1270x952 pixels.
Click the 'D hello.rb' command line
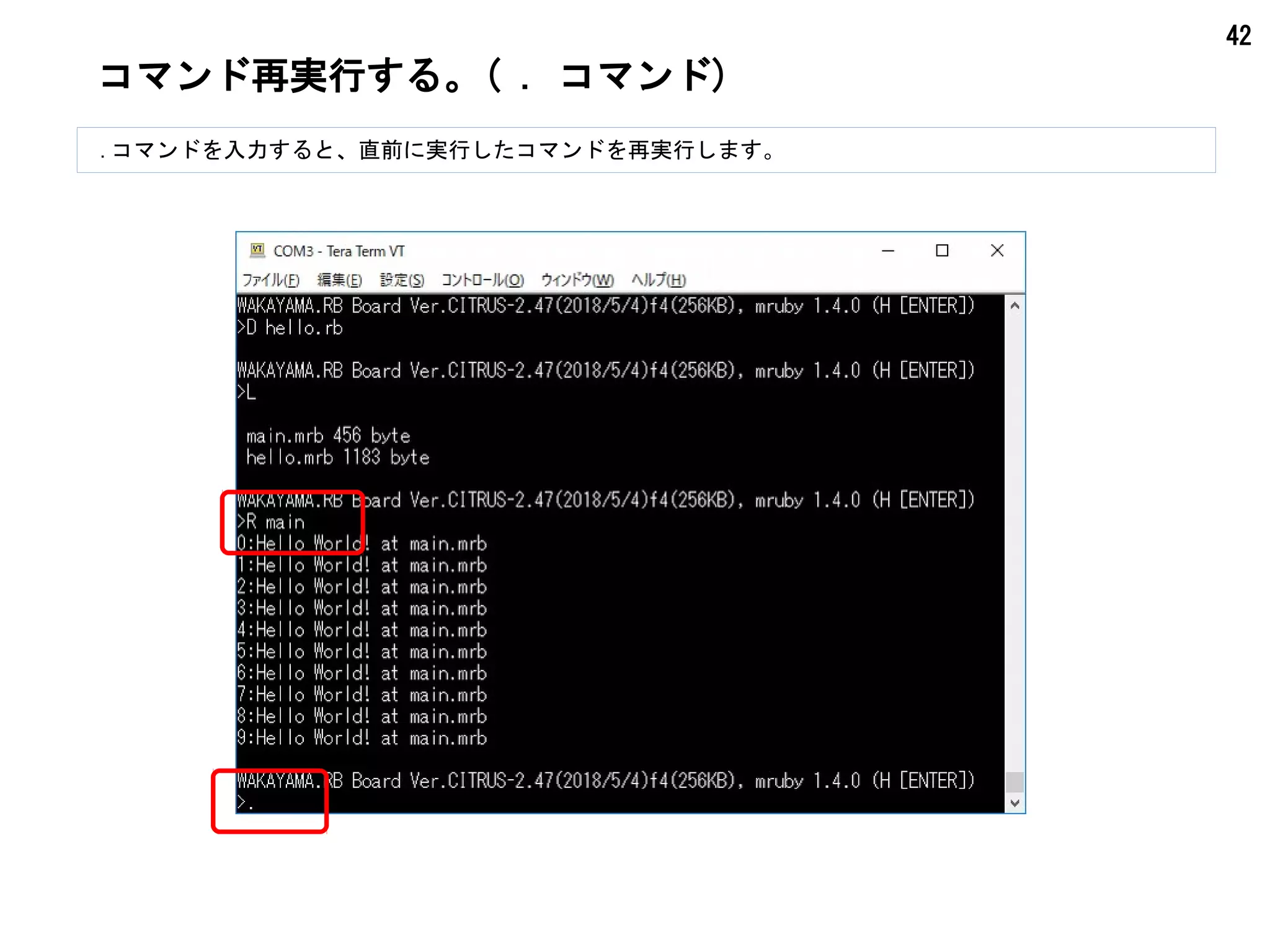290,328
